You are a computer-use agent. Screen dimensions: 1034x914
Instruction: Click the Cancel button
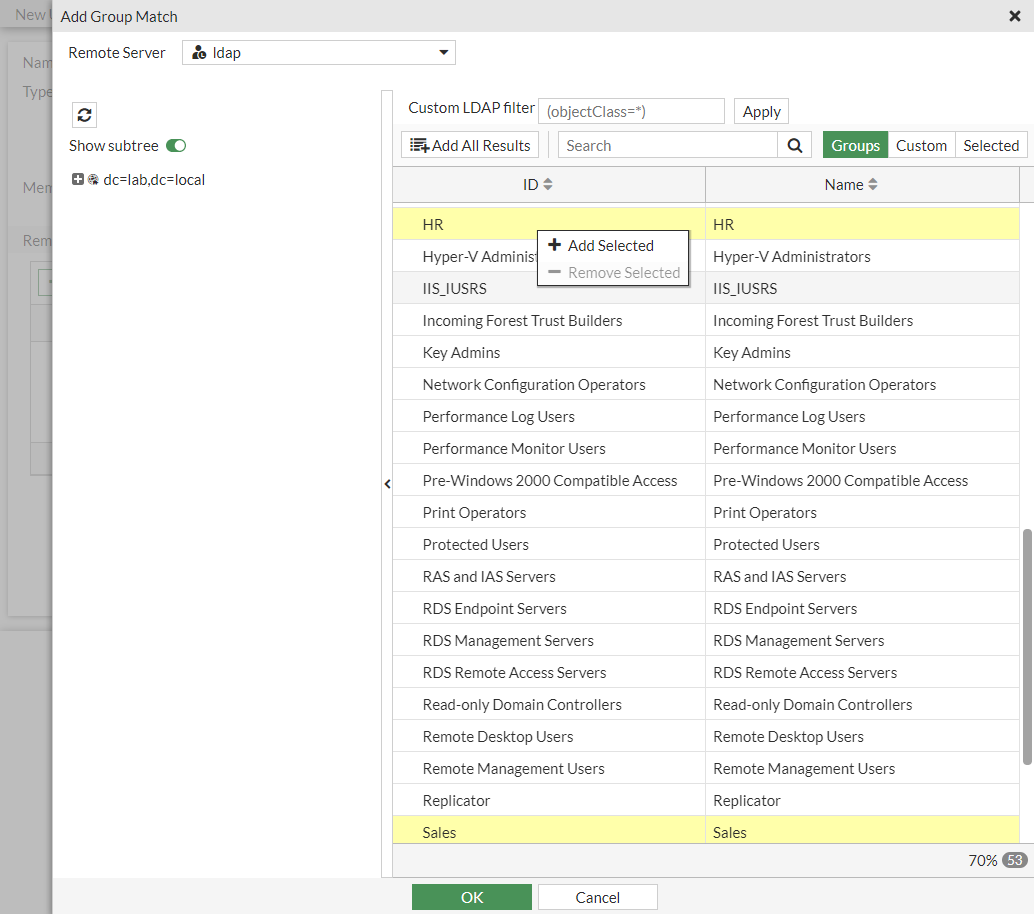tap(597, 897)
